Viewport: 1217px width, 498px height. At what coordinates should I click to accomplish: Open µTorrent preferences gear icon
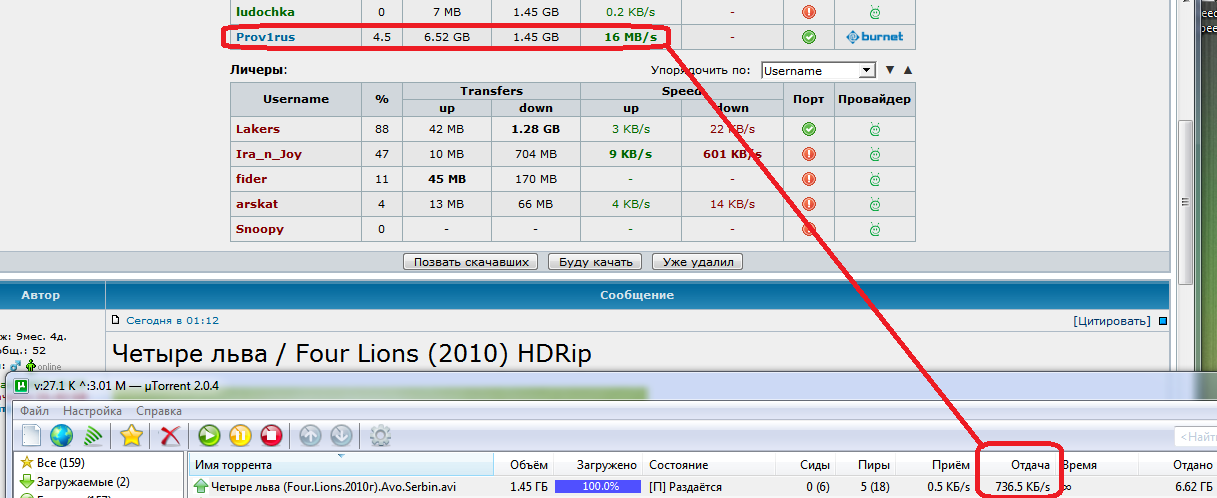[380, 436]
